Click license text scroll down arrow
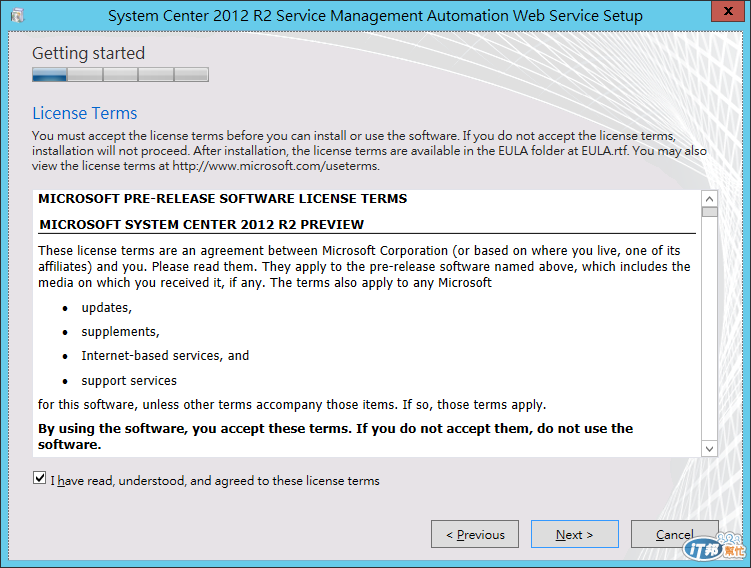Viewport: 751px width, 568px height. [709, 449]
